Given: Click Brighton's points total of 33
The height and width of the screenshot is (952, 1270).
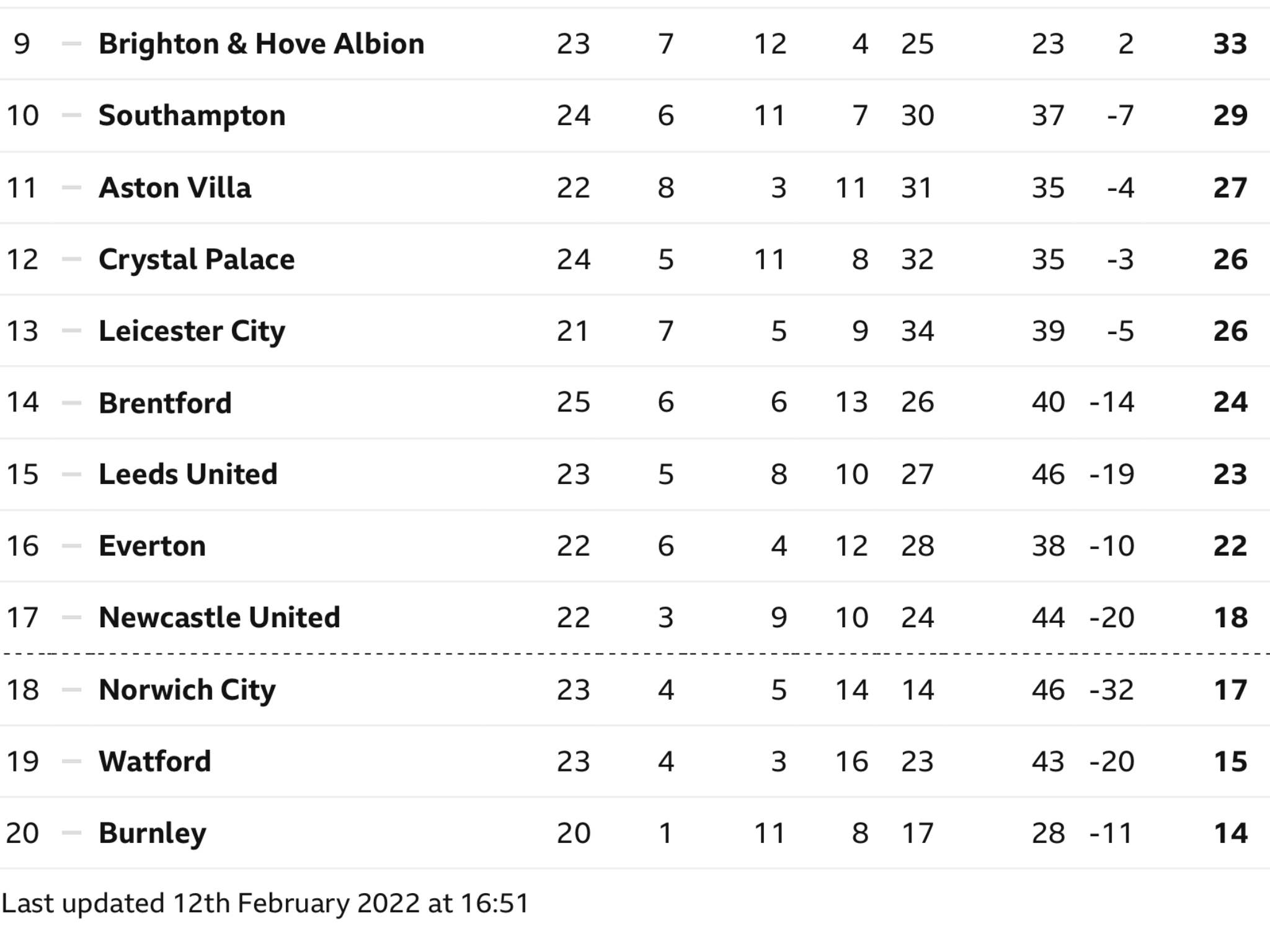Looking at the screenshot, I should (x=1230, y=44).
